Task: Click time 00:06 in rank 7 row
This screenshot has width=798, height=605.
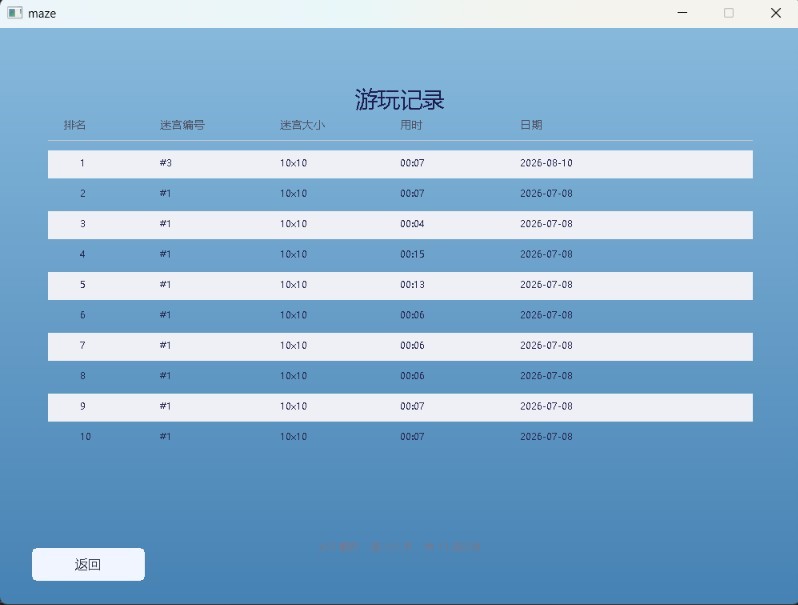Action: (x=412, y=345)
